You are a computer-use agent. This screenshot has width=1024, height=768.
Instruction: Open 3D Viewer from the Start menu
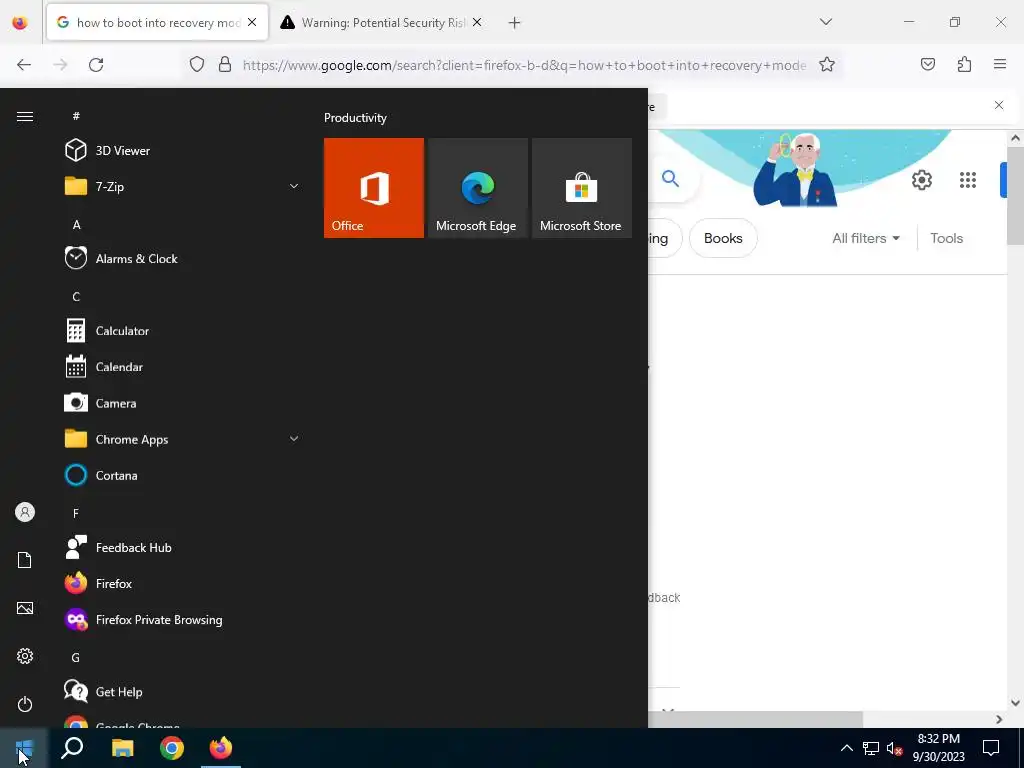[183, 150]
